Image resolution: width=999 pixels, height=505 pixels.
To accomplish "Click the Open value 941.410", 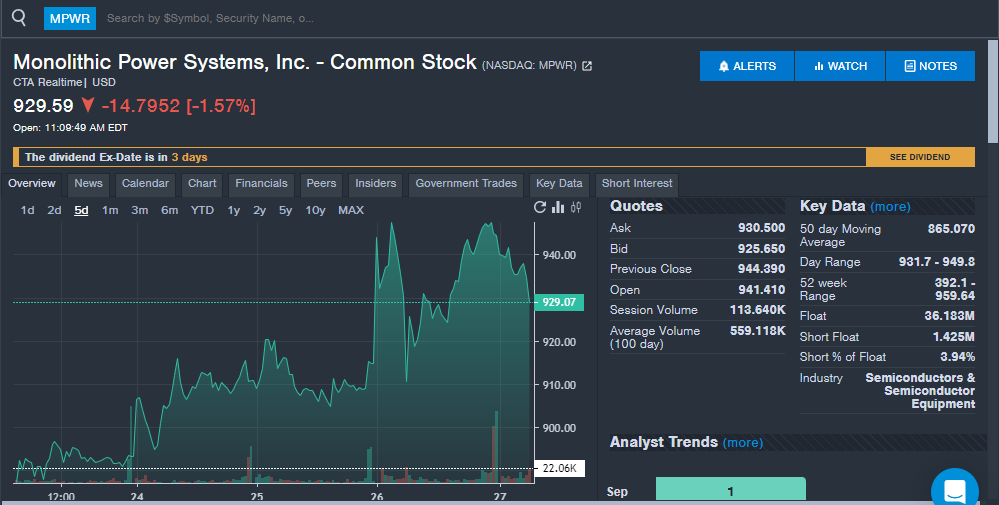I will tap(761, 290).
